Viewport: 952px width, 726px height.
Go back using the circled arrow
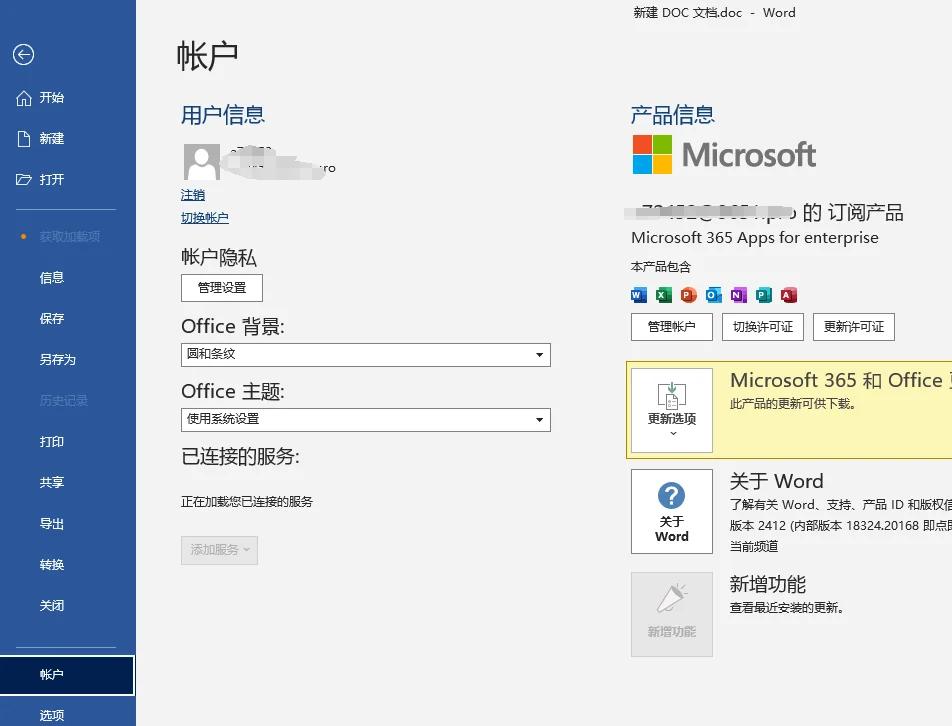tap(24, 55)
